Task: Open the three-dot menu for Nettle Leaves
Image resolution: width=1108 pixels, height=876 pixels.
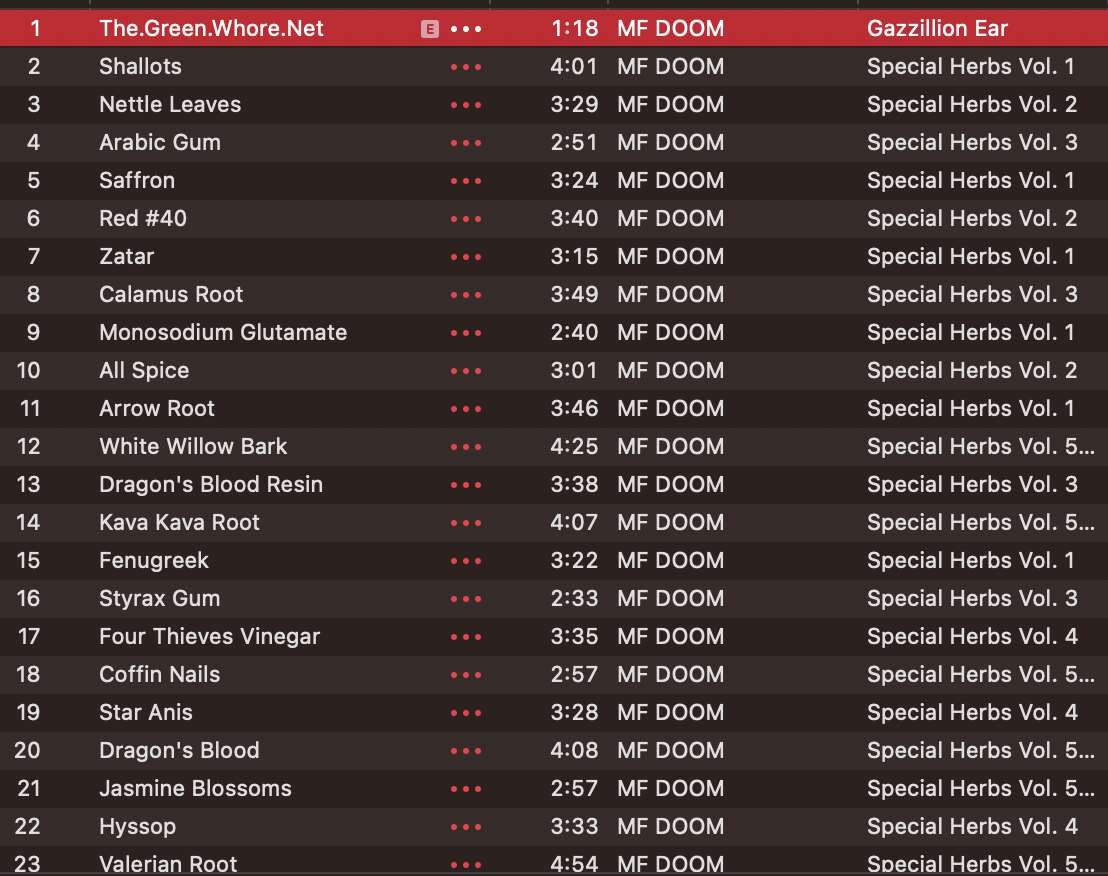Action: 466,105
